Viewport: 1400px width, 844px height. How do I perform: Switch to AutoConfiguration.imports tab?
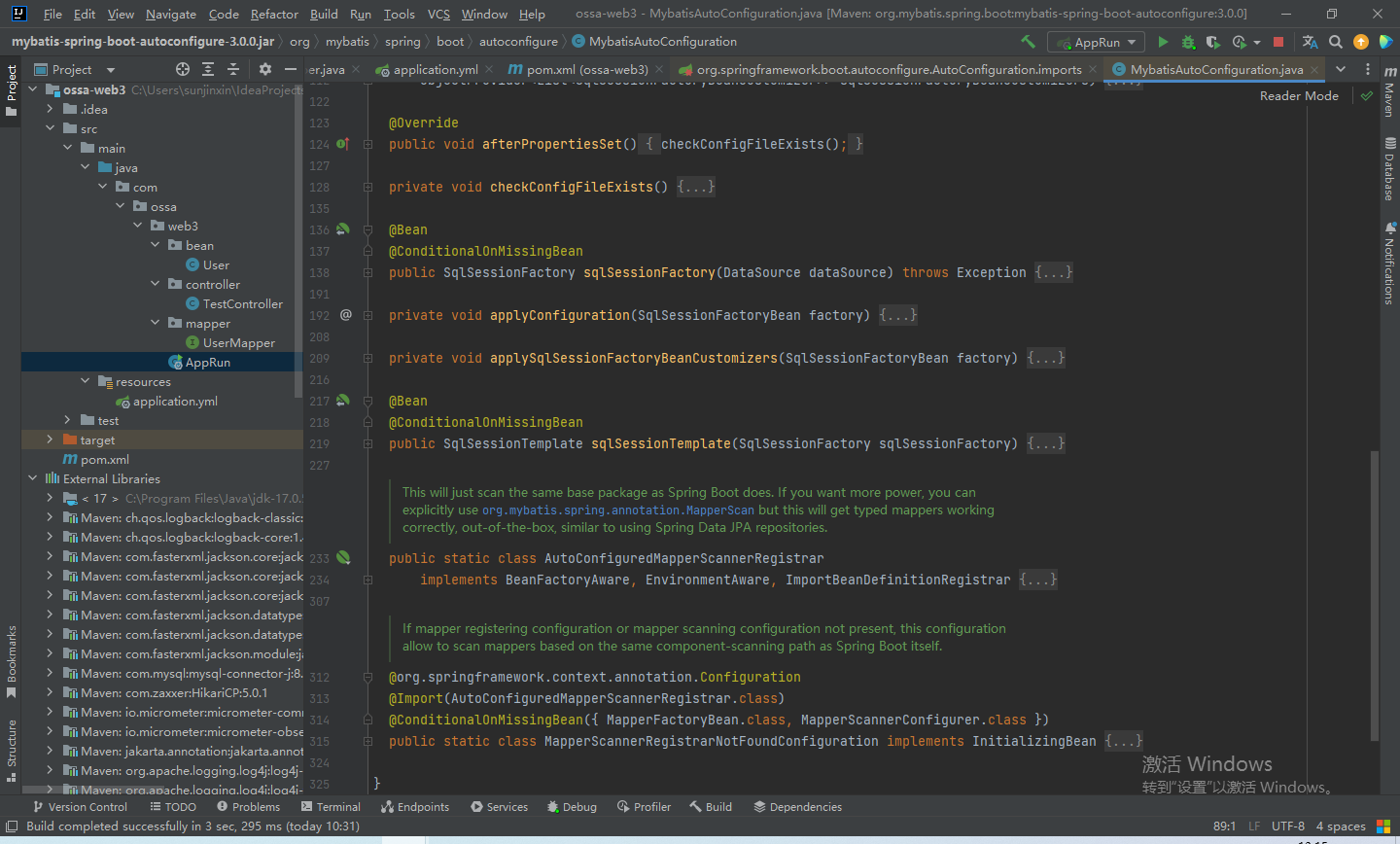[888, 69]
